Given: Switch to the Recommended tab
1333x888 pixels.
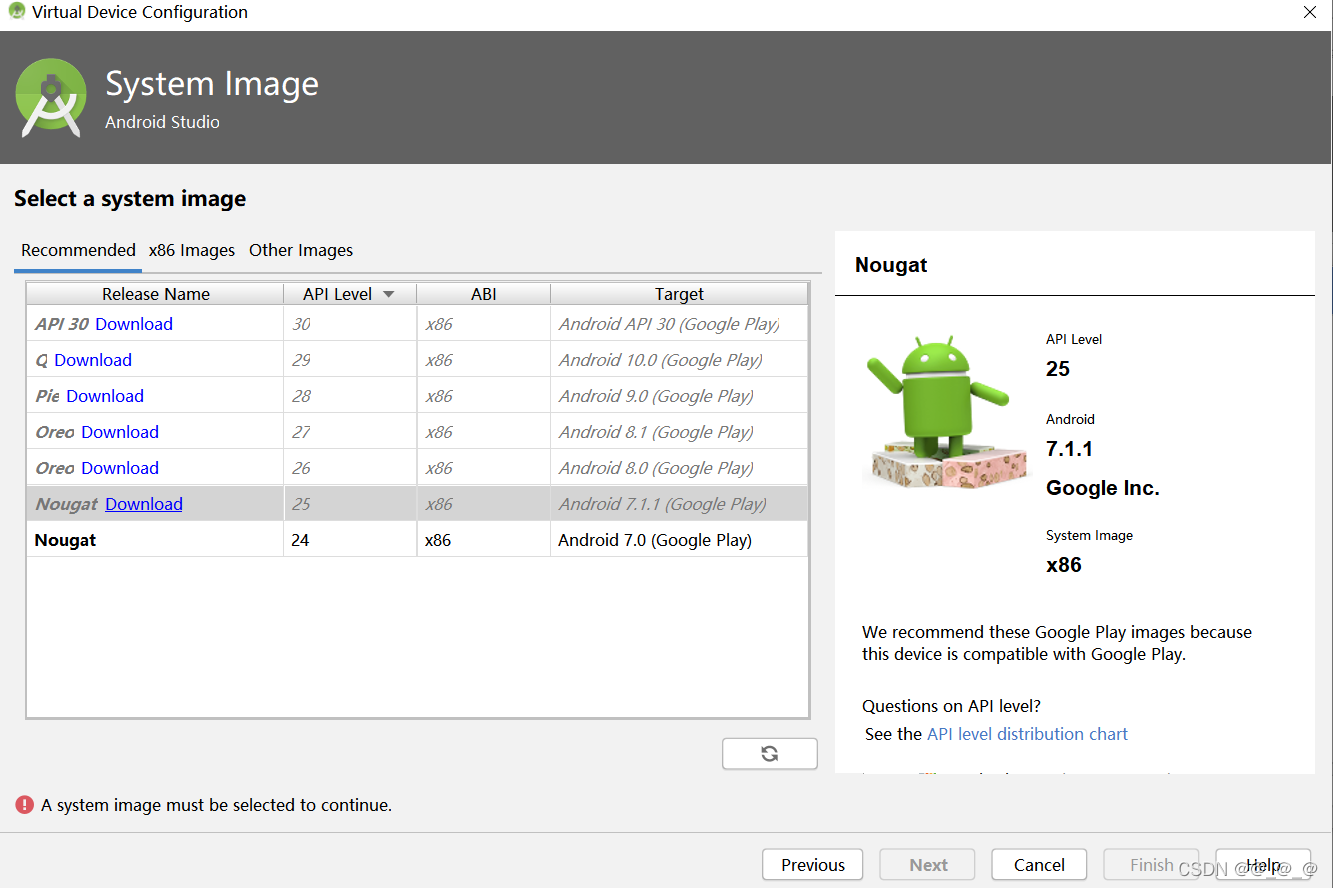Looking at the screenshot, I should 78,250.
